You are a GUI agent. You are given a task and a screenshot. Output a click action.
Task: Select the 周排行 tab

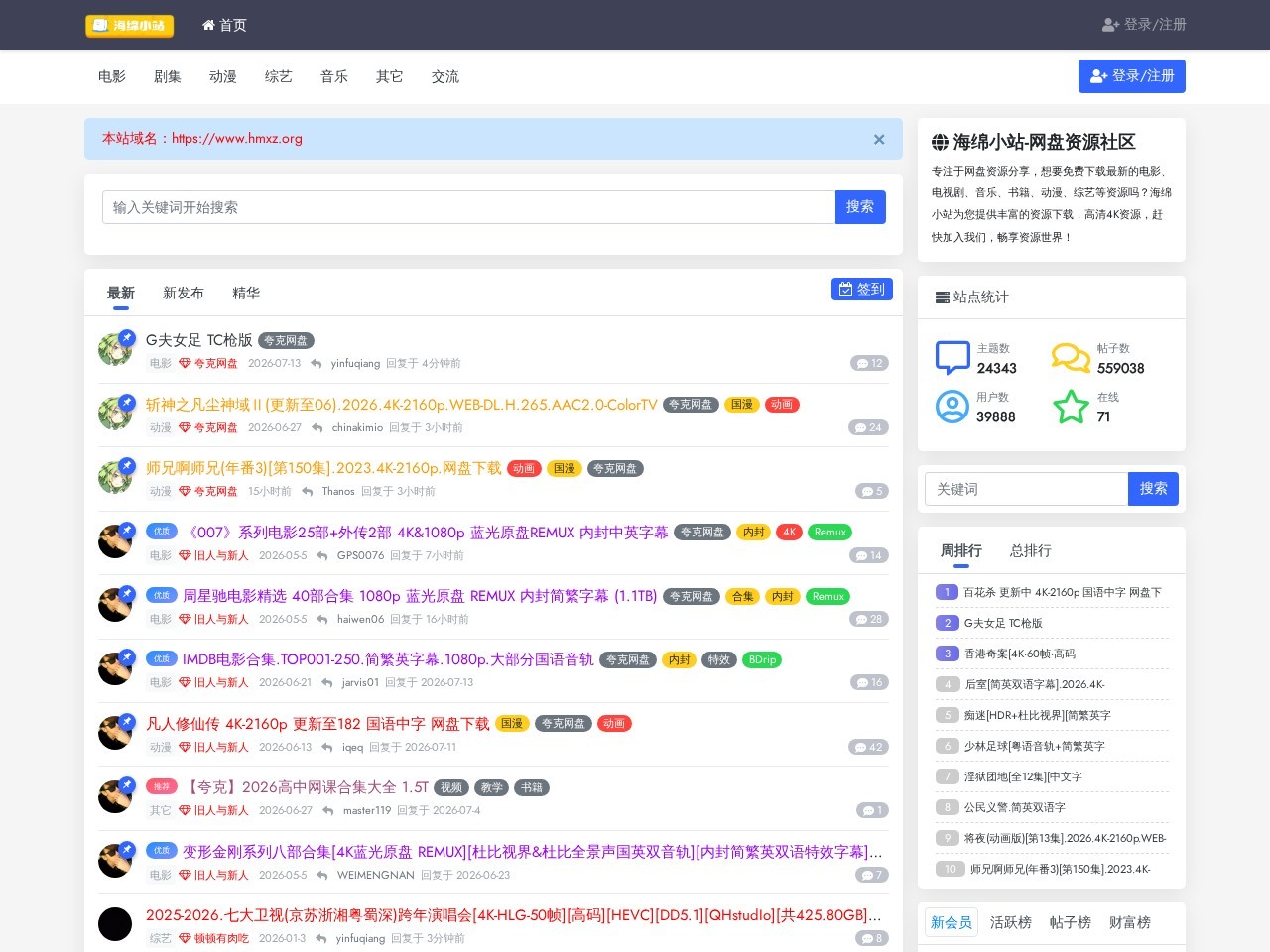(960, 550)
